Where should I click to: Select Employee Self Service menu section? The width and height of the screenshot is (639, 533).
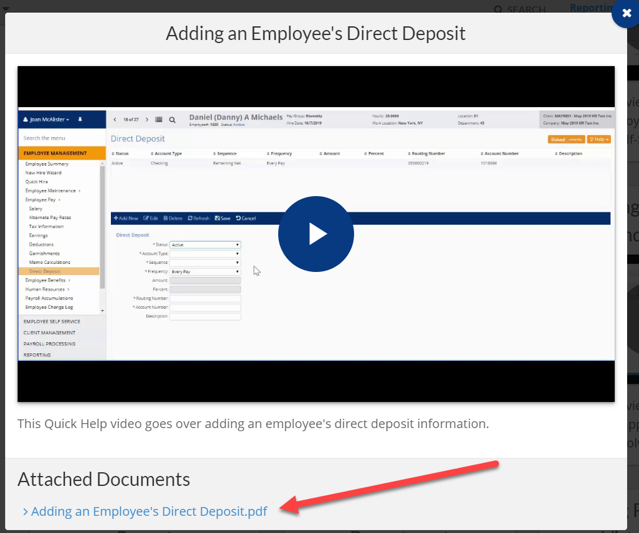[x=50, y=322]
